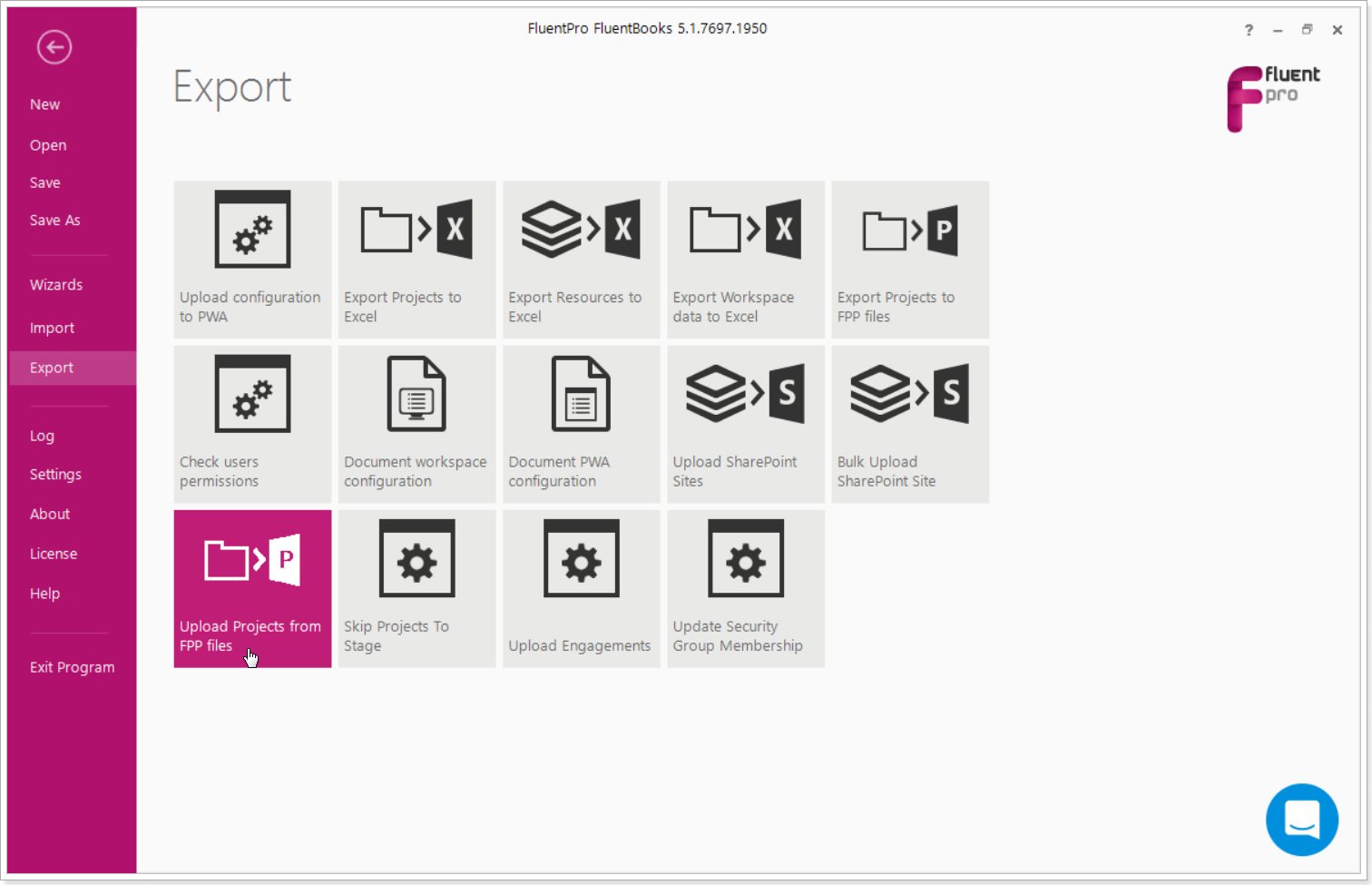The width and height of the screenshot is (1372, 885).
Task: Launch Export Resources to Excel
Action: (x=581, y=260)
